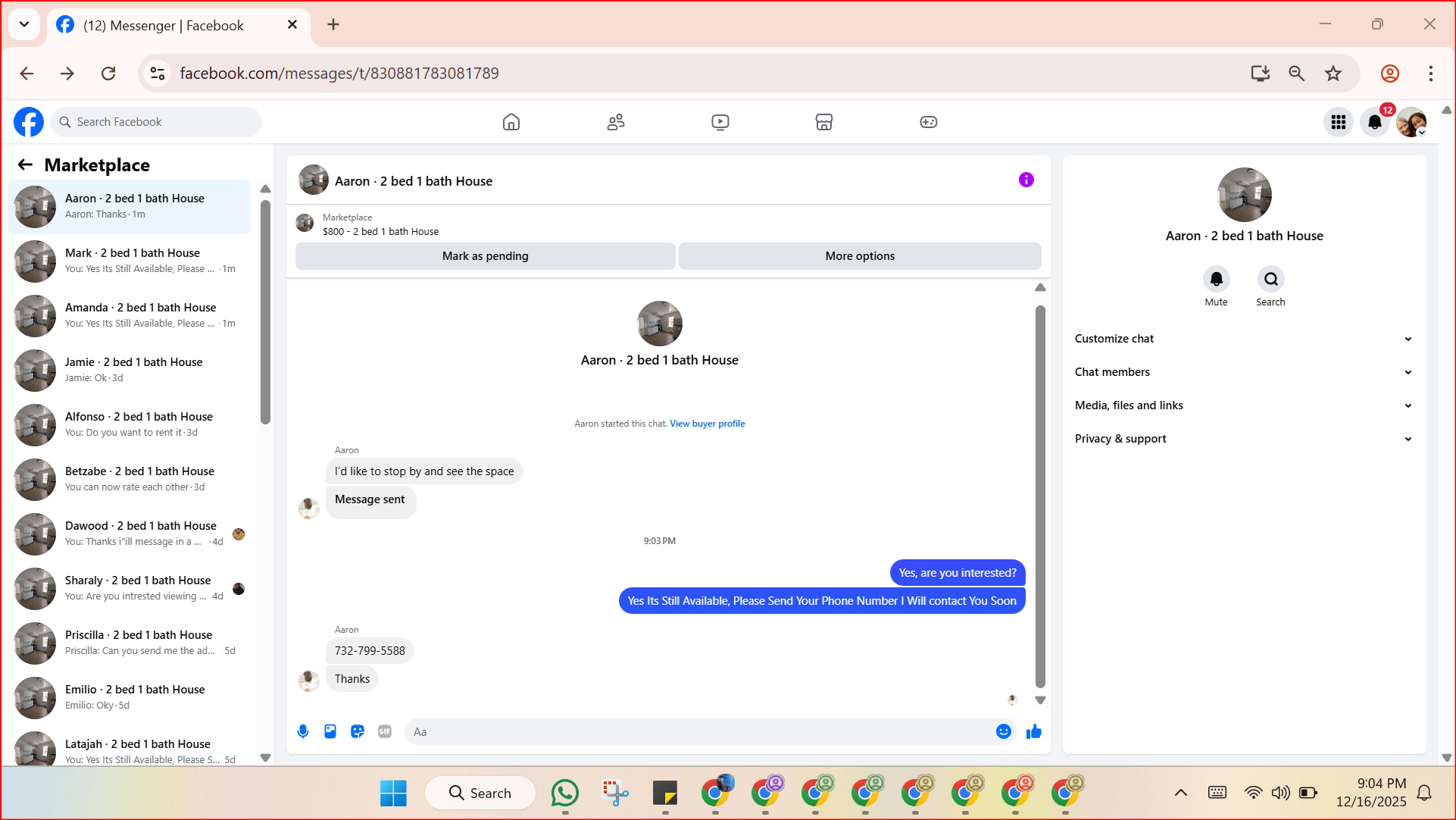
Task: Open Betzabe's 2 bed 1 bath House chat
Action: click(x=130, y=479)
